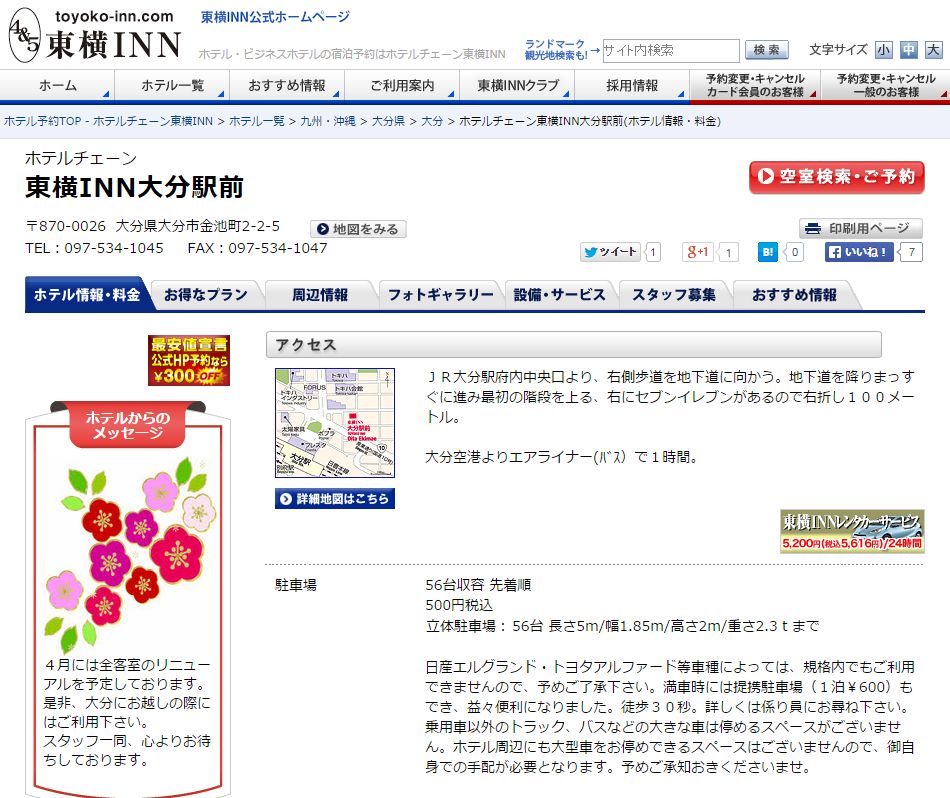Open the ホテル一覧 menu
950x798 pixels.
172,85
